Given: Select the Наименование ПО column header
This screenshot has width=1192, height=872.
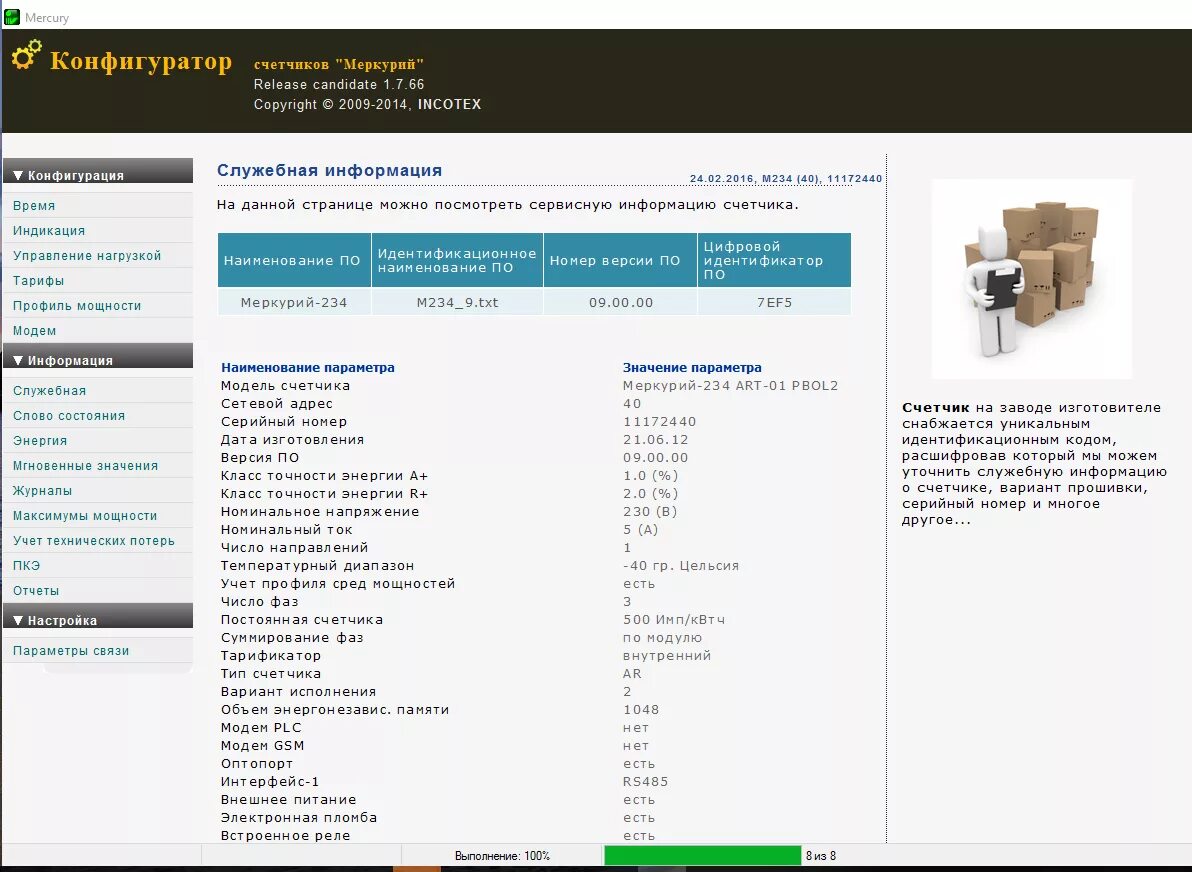Looking at the screenshot, I should click(x=294, y=260).
